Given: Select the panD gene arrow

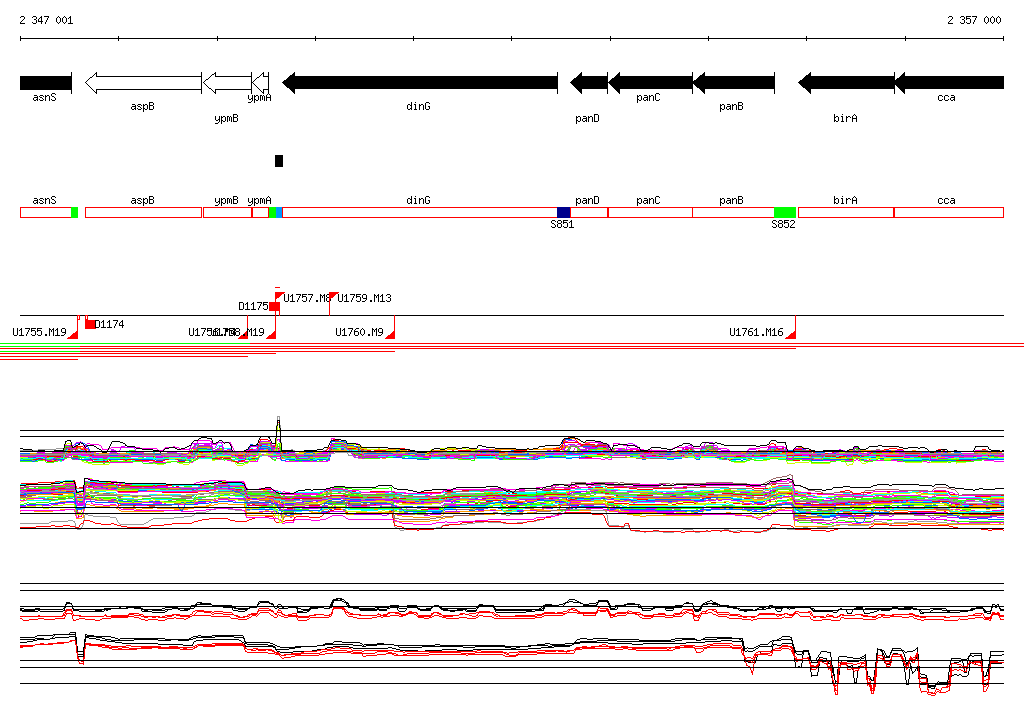Looking at the screenshot, I should 589,82.
